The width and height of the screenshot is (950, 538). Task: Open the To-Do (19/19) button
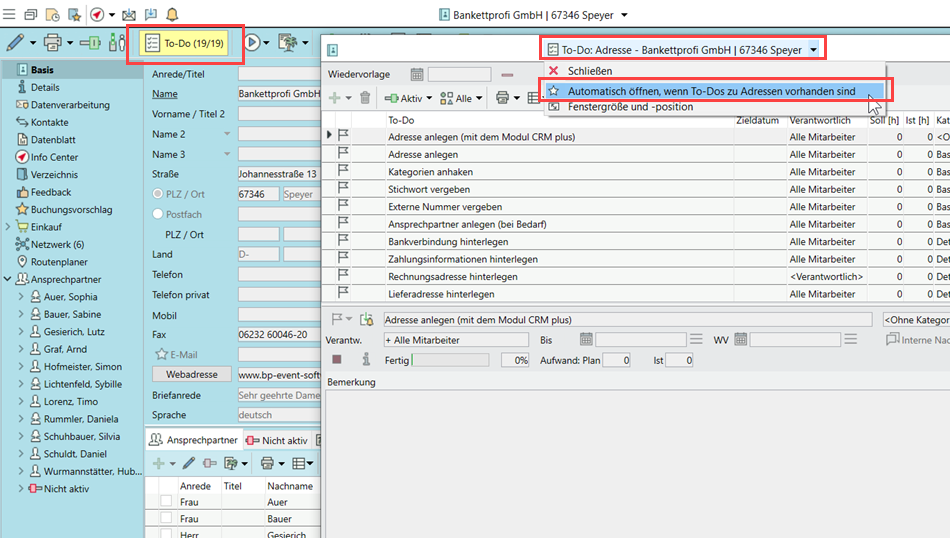click(185, 43)
